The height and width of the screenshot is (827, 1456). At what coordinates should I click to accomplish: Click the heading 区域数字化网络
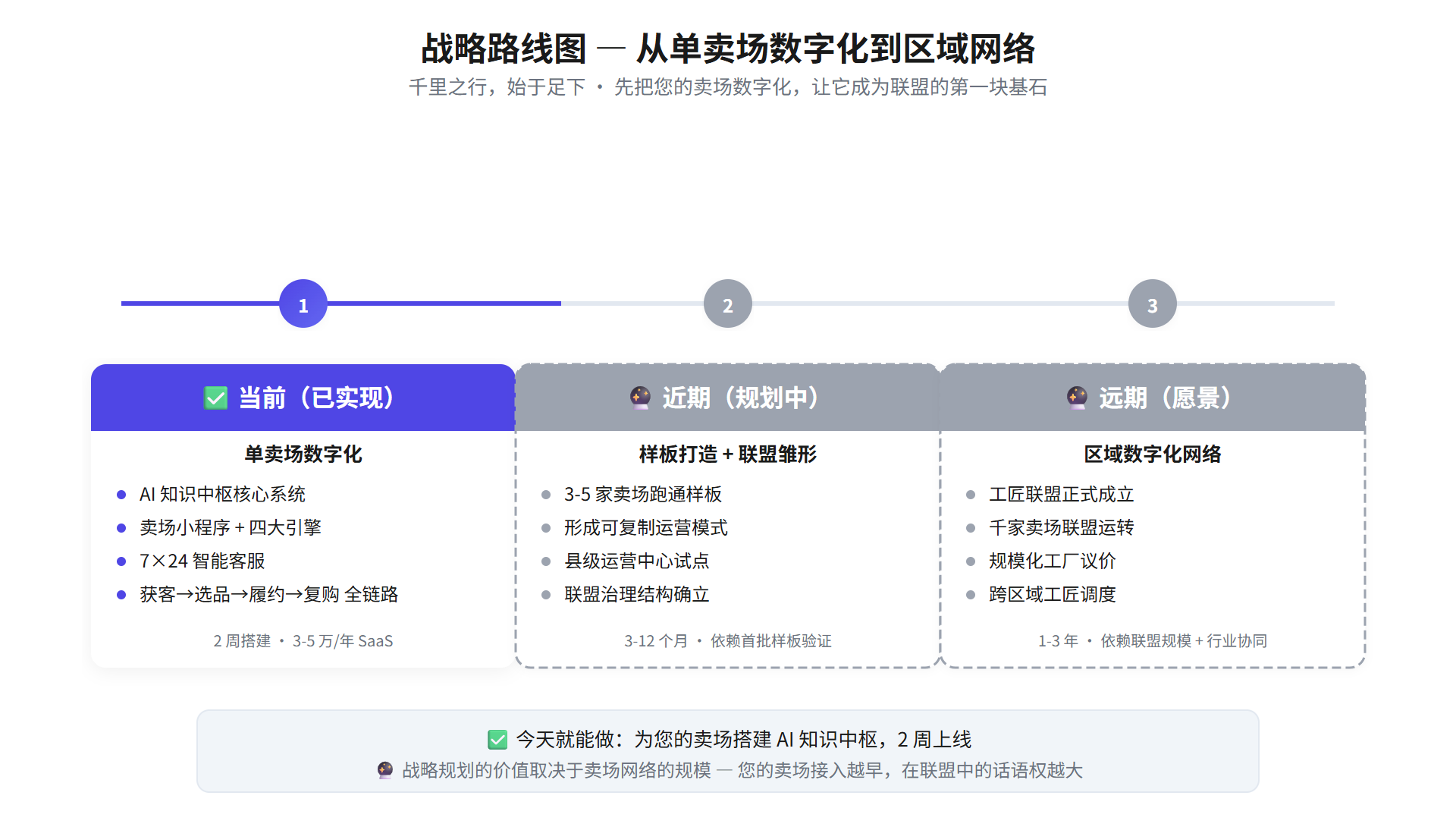pos(1153,454)
